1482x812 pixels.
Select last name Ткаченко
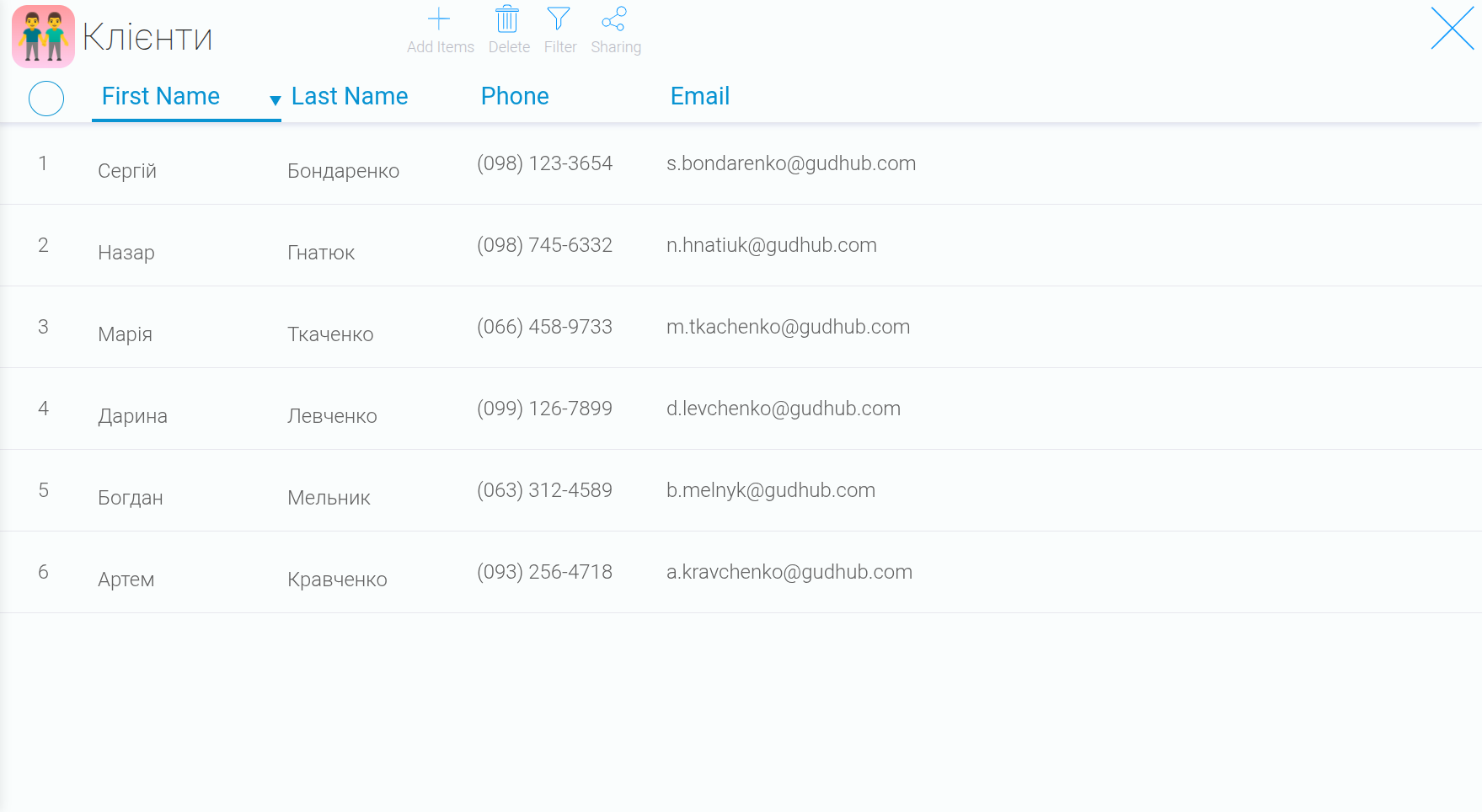point(330,334)
